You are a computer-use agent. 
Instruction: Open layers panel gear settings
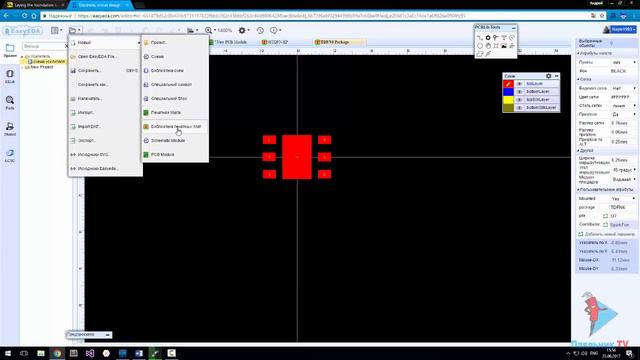(x=549, y=76)
